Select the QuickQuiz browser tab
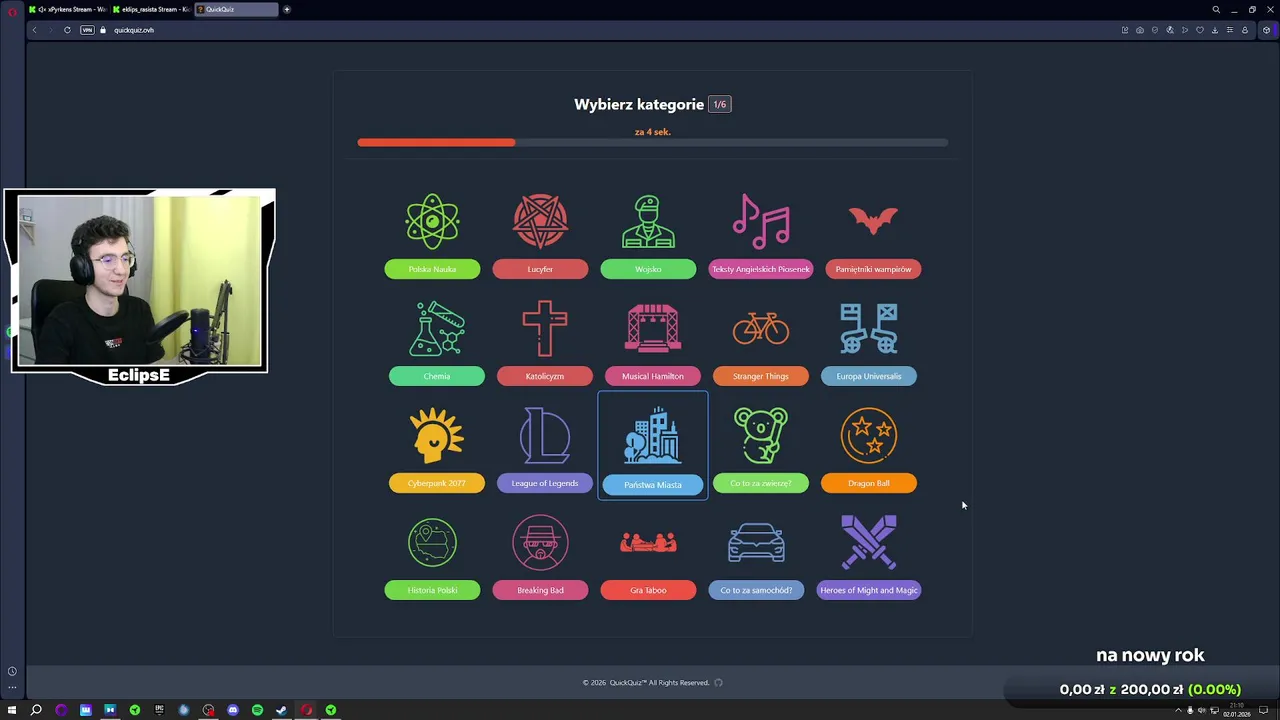 point(236,9)
